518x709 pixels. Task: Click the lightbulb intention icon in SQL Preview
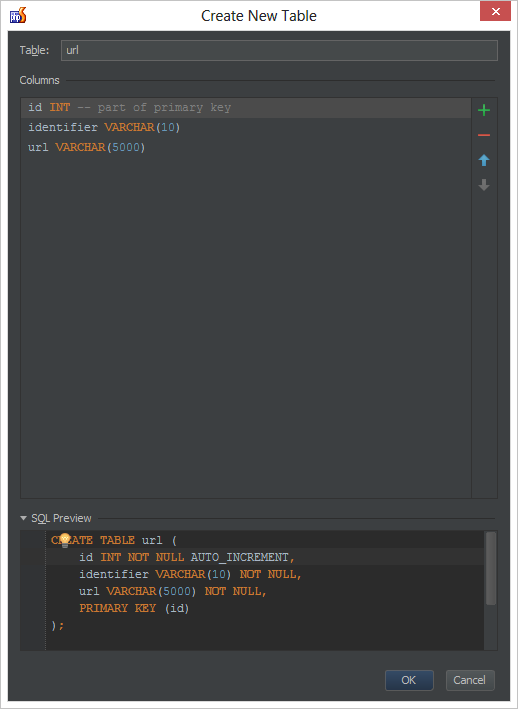point(65,540)
